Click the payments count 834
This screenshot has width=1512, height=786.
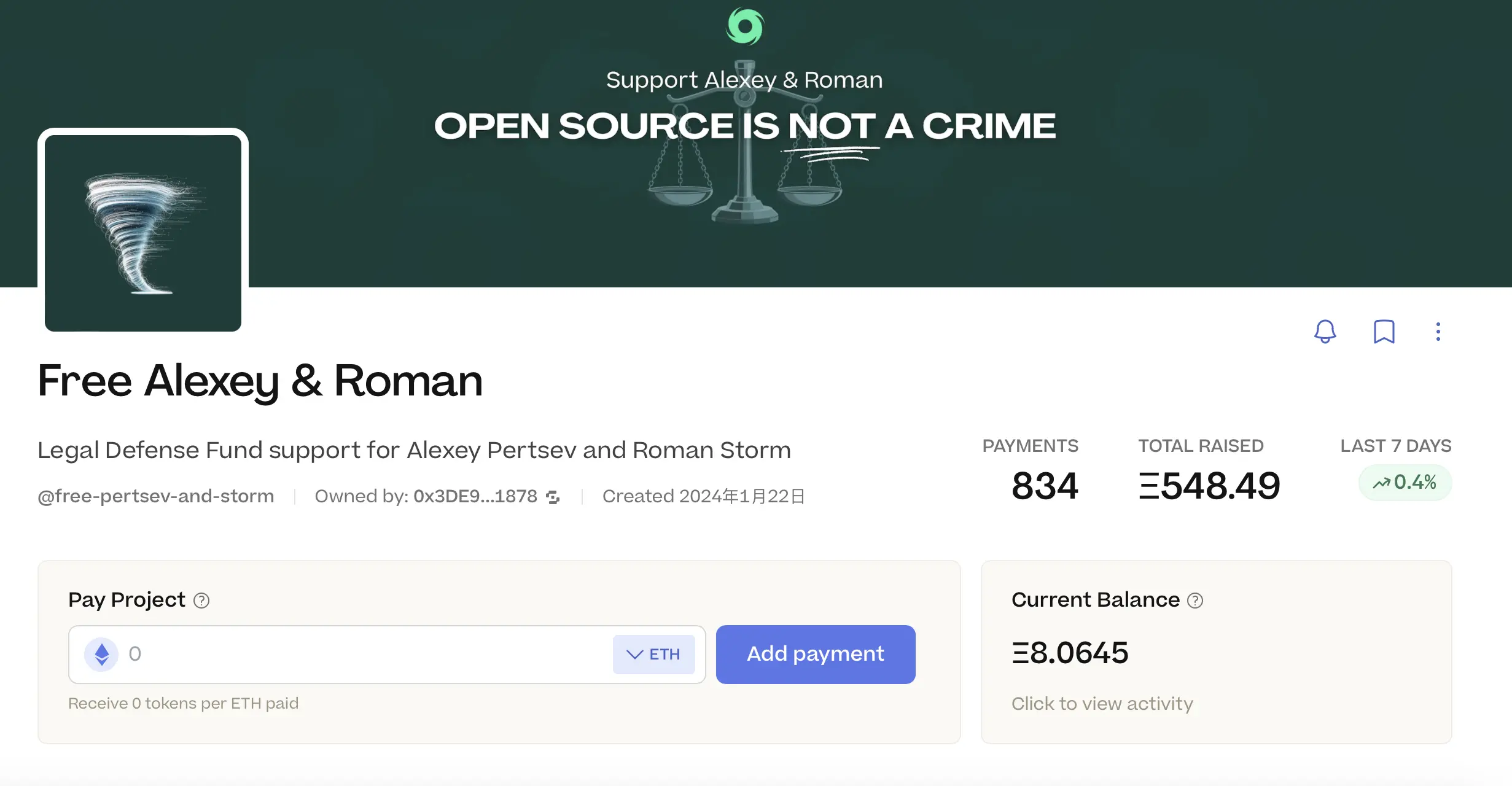1045,486
